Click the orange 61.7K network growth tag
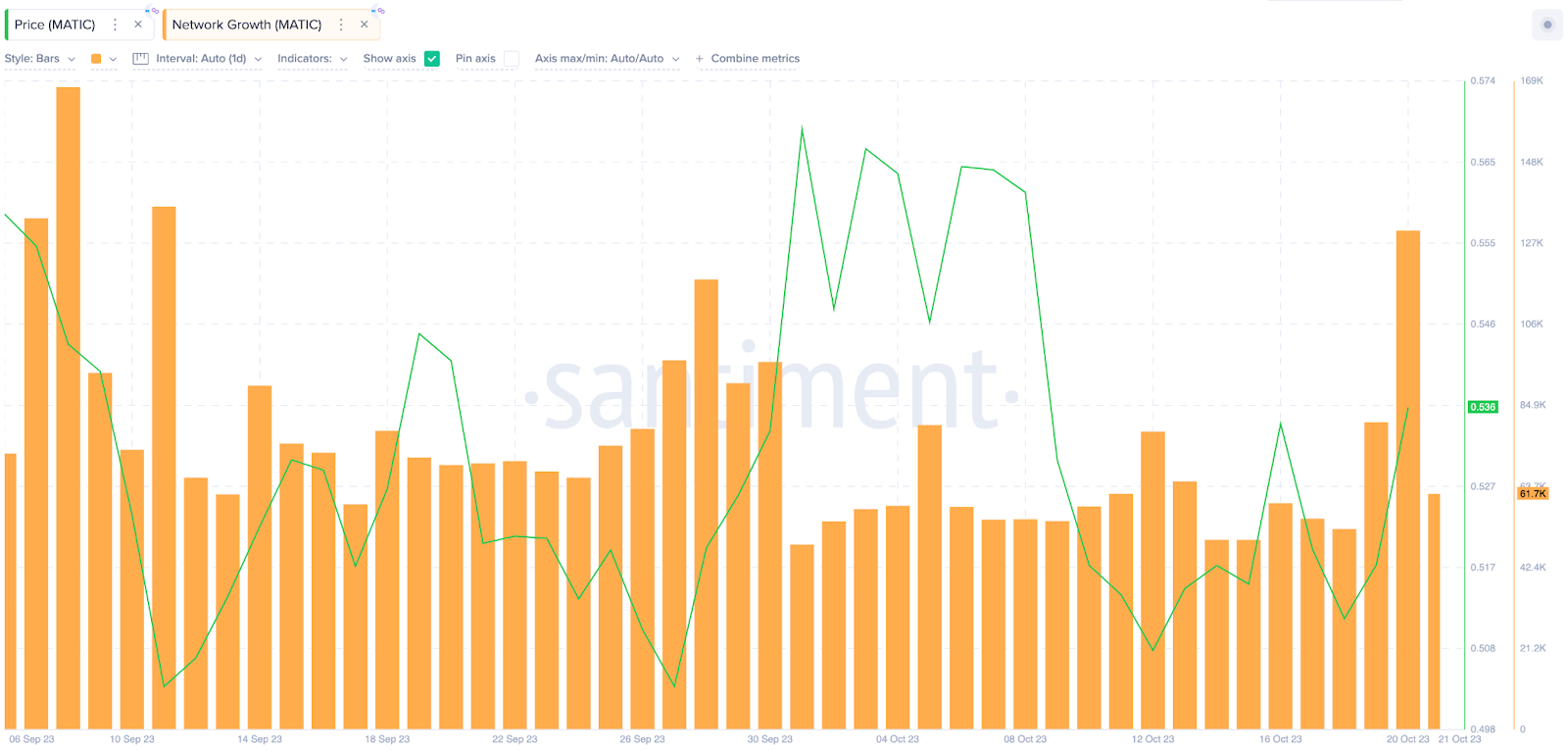 tap(1533, 494)
